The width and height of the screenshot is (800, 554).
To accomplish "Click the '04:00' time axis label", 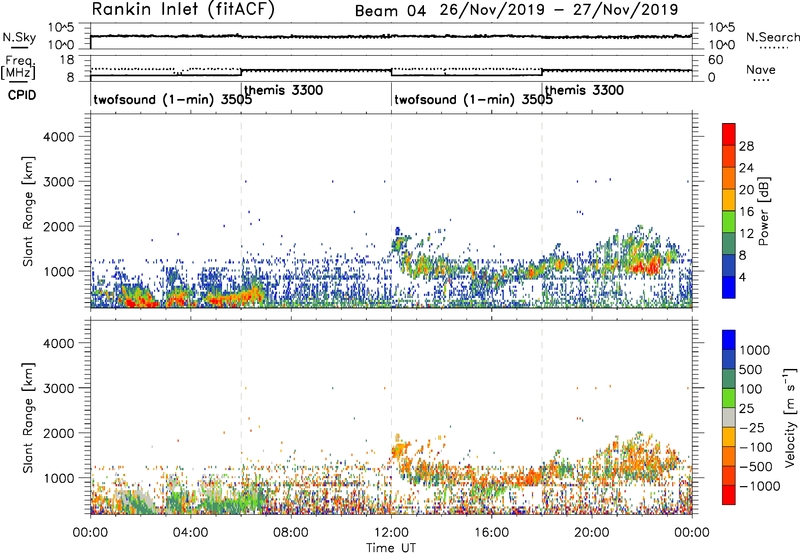I will click(190, 533).
